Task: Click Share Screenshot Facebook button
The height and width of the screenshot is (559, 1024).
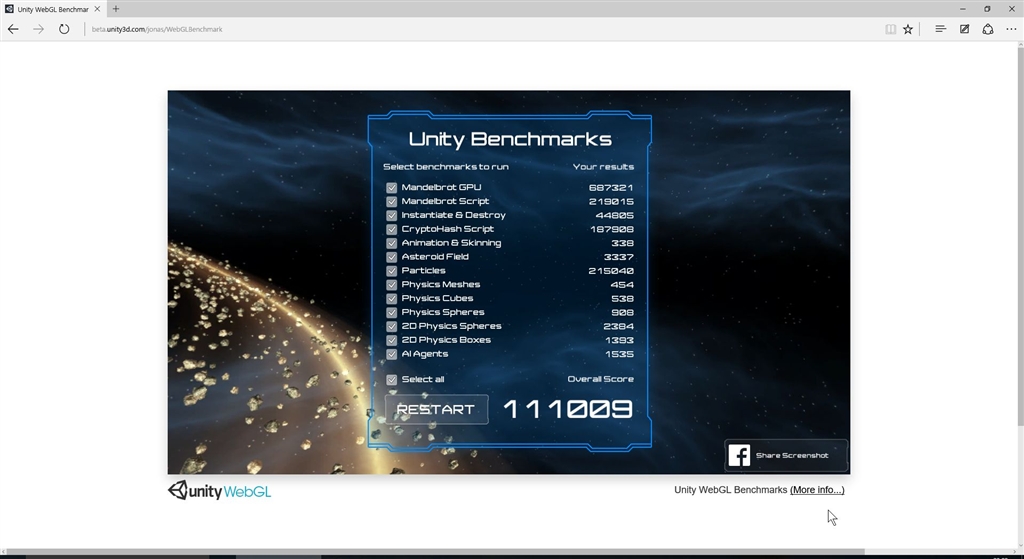Action: (x=786, y=455)
